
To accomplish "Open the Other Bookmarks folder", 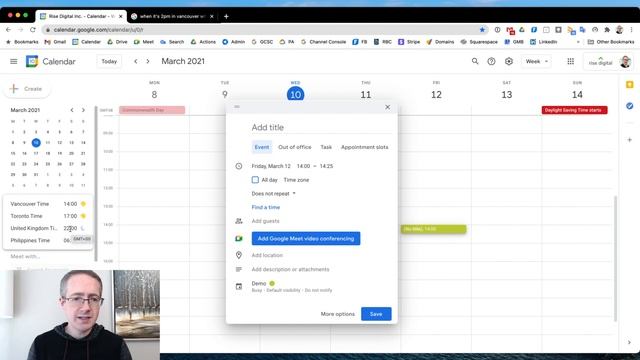I will pyautogui.click(x=611, y=42).
